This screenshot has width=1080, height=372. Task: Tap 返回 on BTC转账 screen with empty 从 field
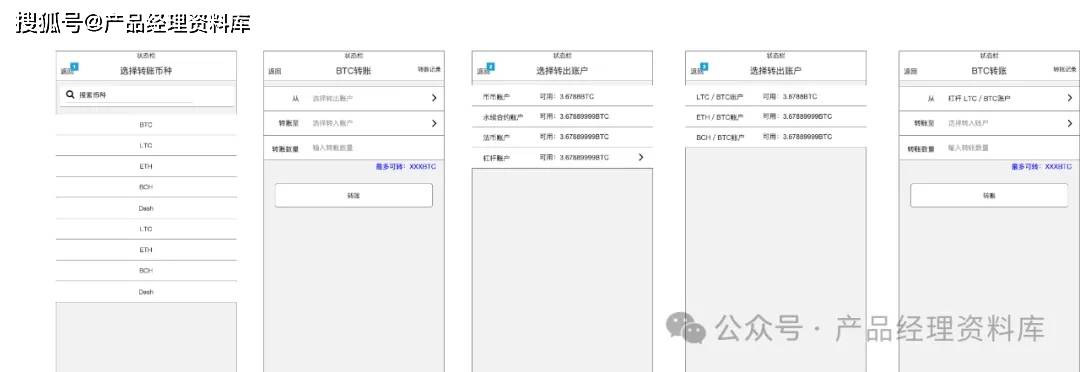(x=275, y=71)
